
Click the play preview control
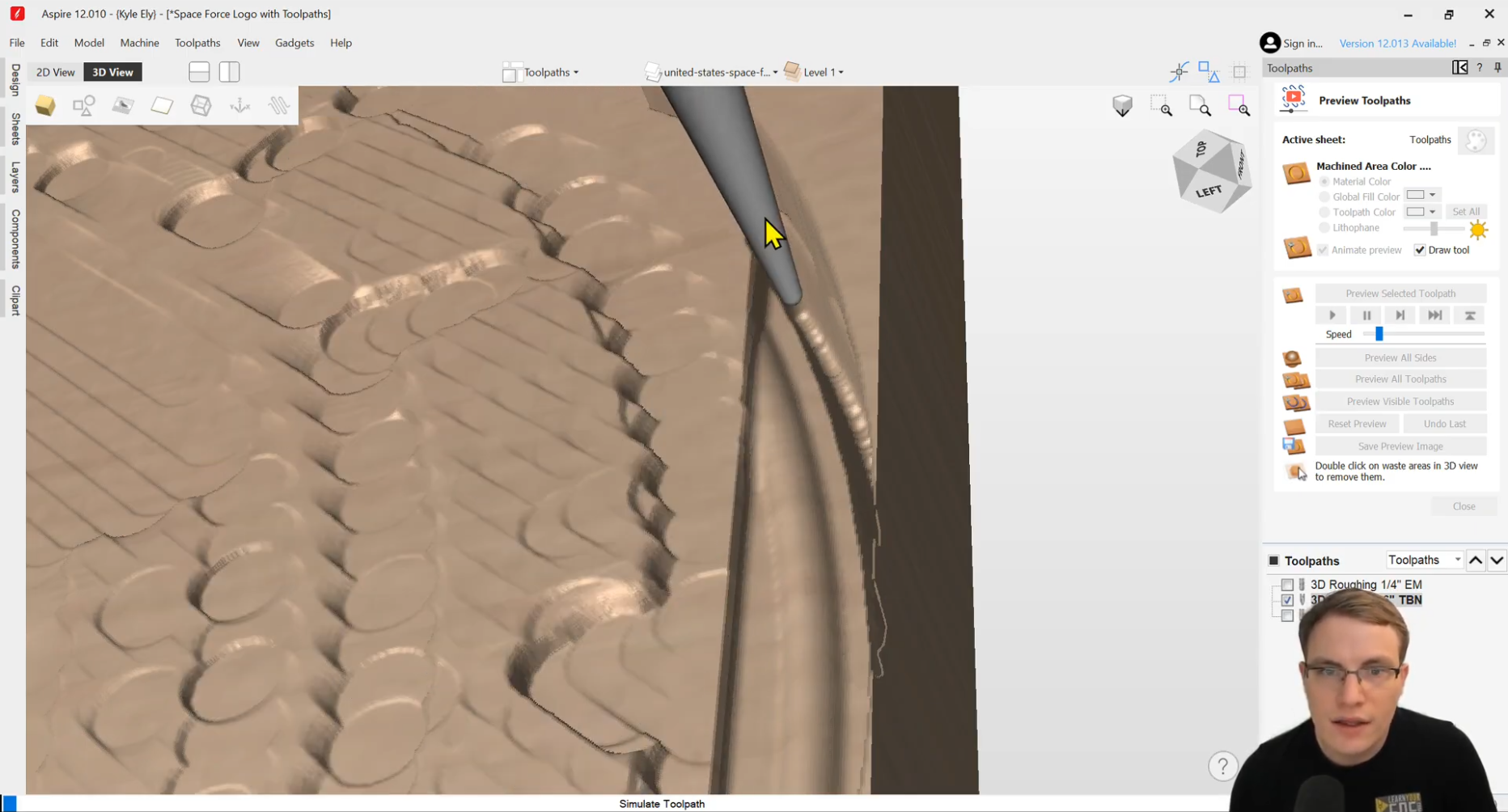click(x=1332, y=315)
